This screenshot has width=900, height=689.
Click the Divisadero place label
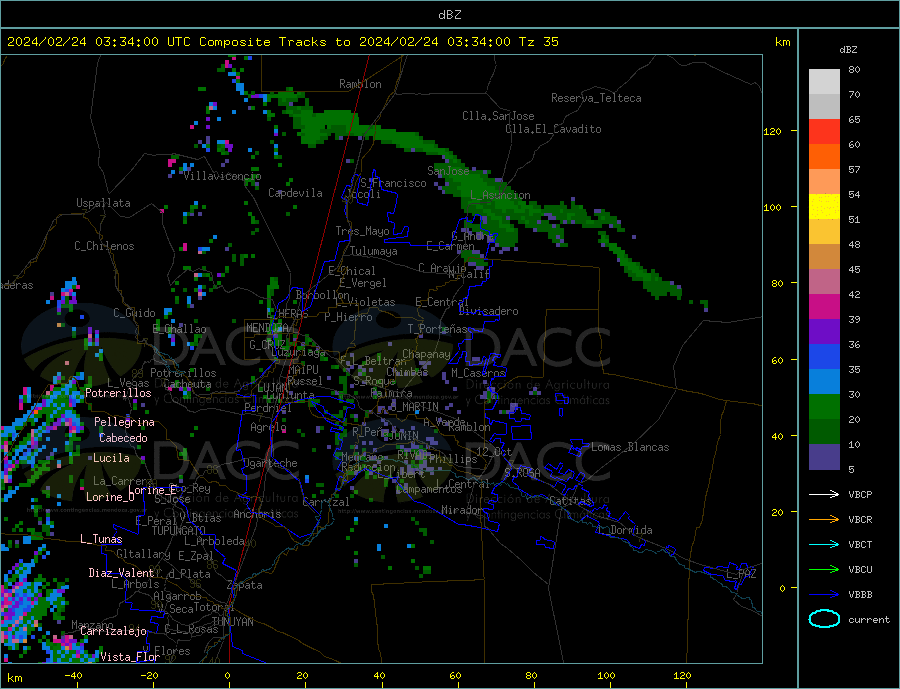pos(488,311)
